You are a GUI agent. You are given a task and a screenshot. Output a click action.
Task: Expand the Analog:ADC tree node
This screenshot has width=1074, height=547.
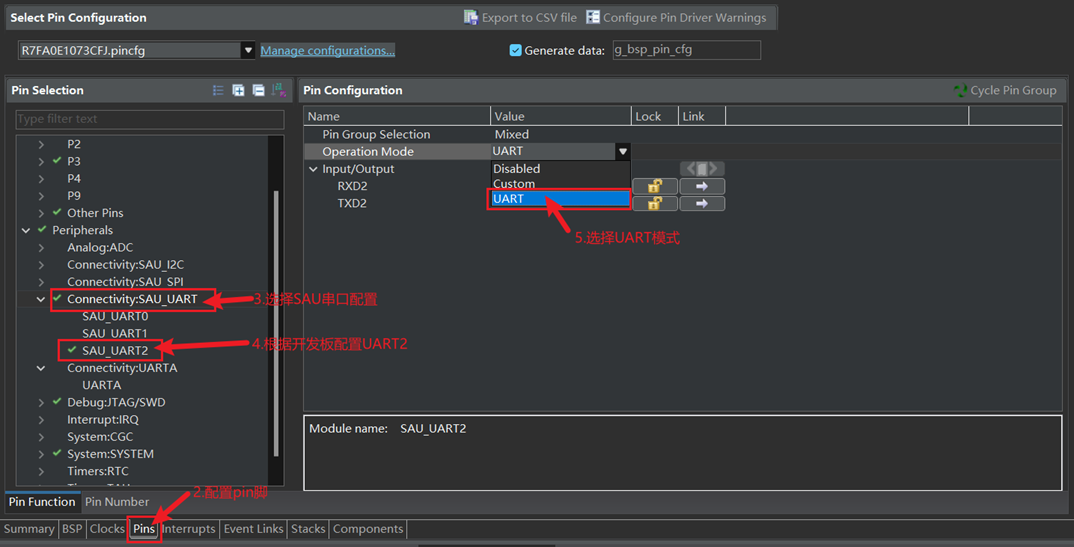41,247
